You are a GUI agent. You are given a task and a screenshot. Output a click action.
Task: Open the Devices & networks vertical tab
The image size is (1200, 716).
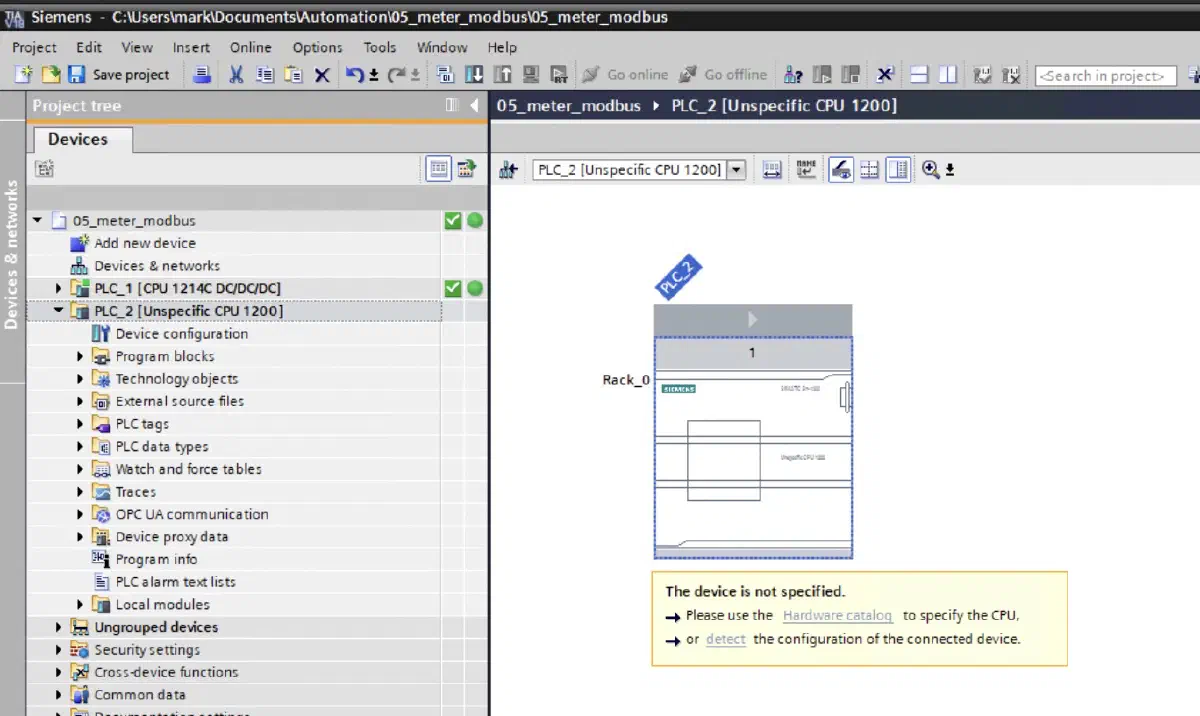click(12, 254)
